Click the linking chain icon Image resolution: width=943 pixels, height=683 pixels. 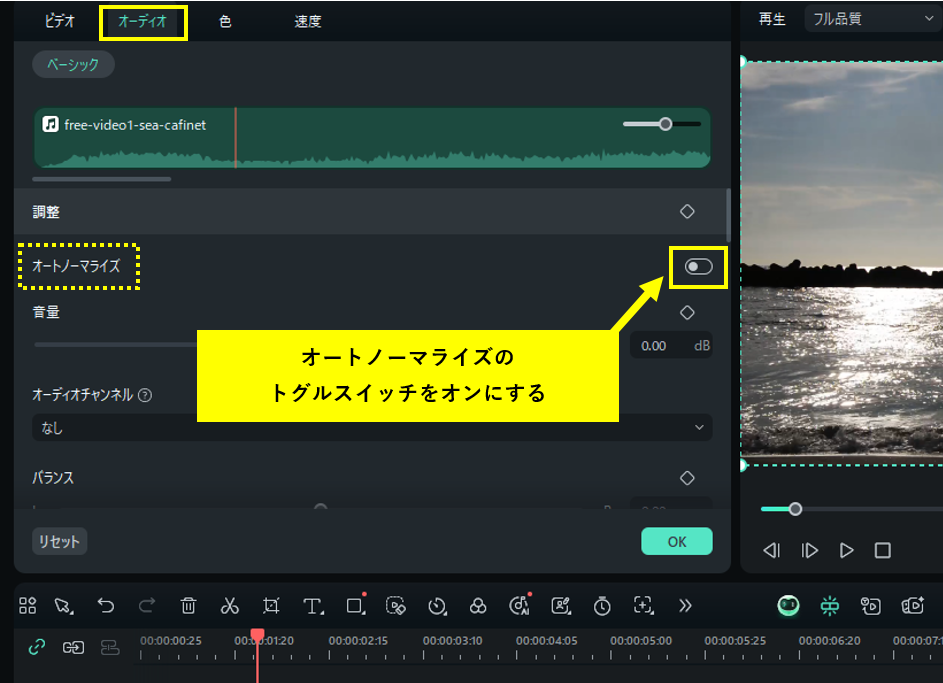[36, 647]
